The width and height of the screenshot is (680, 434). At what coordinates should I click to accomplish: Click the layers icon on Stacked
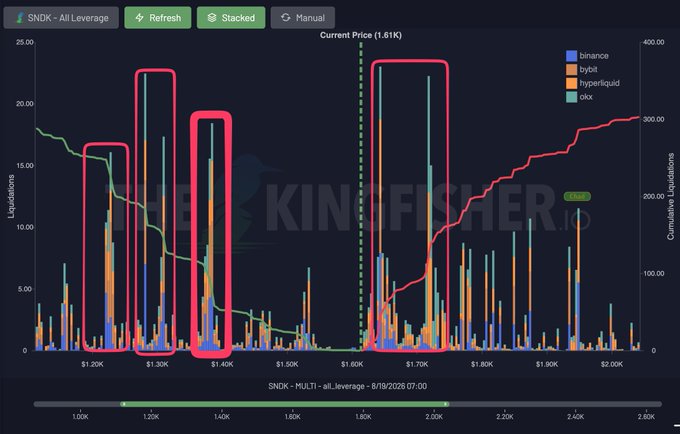[x=212, y=18]
